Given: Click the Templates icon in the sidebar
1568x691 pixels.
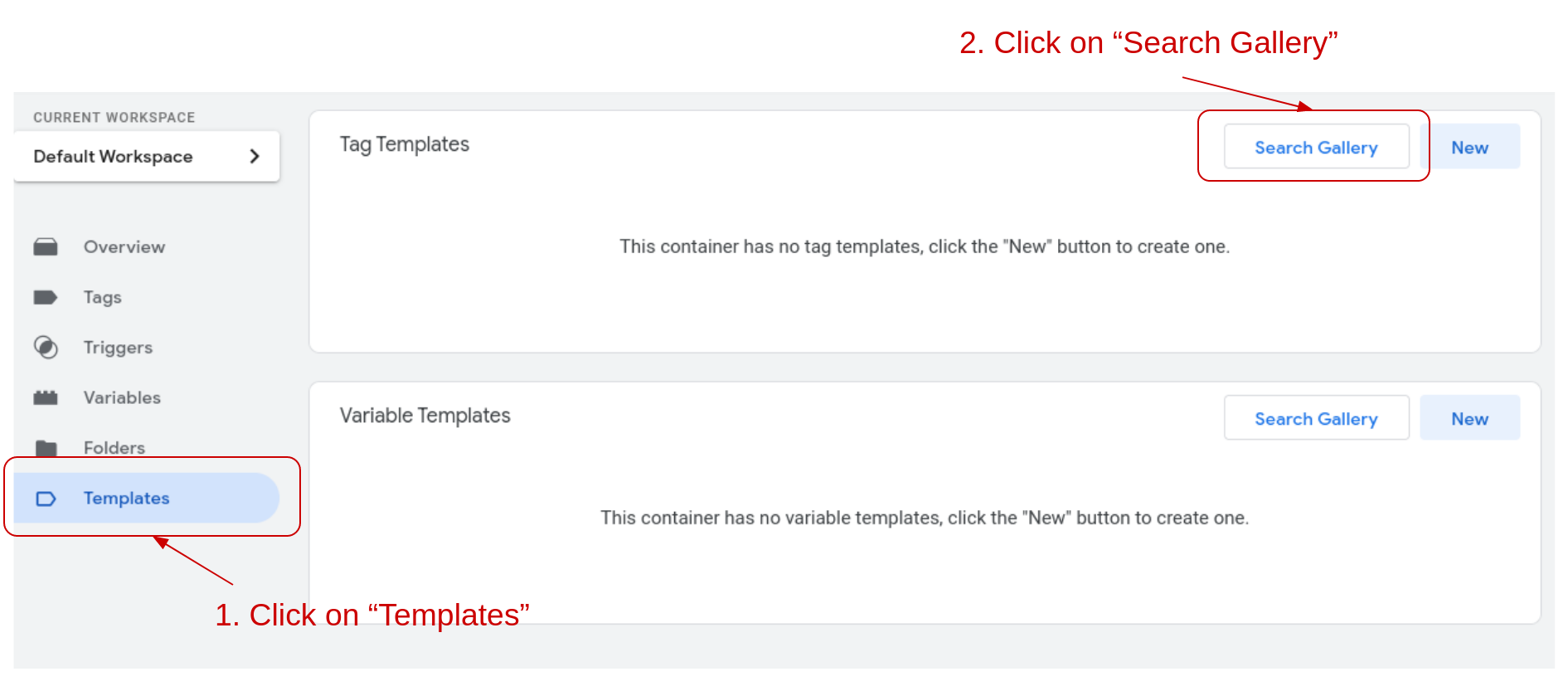Looking at the screenshot, I should point(46,499).
